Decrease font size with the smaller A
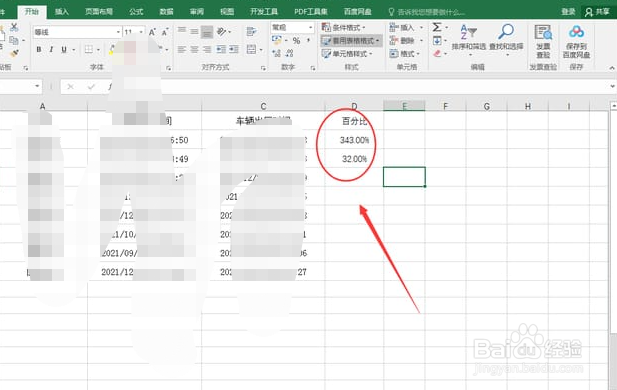 tap(165, 32)
